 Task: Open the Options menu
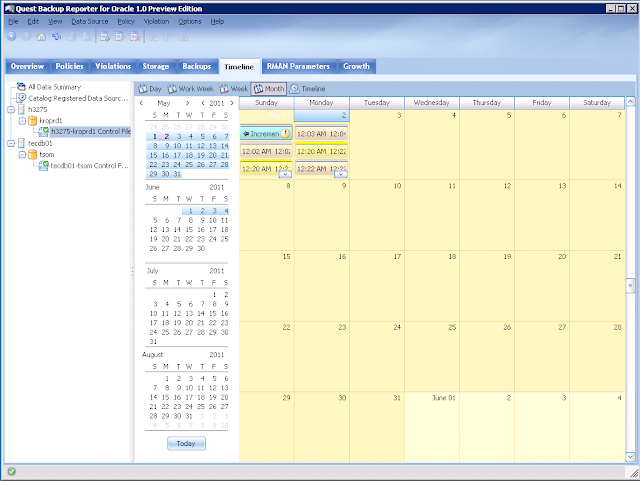[189, 21]
